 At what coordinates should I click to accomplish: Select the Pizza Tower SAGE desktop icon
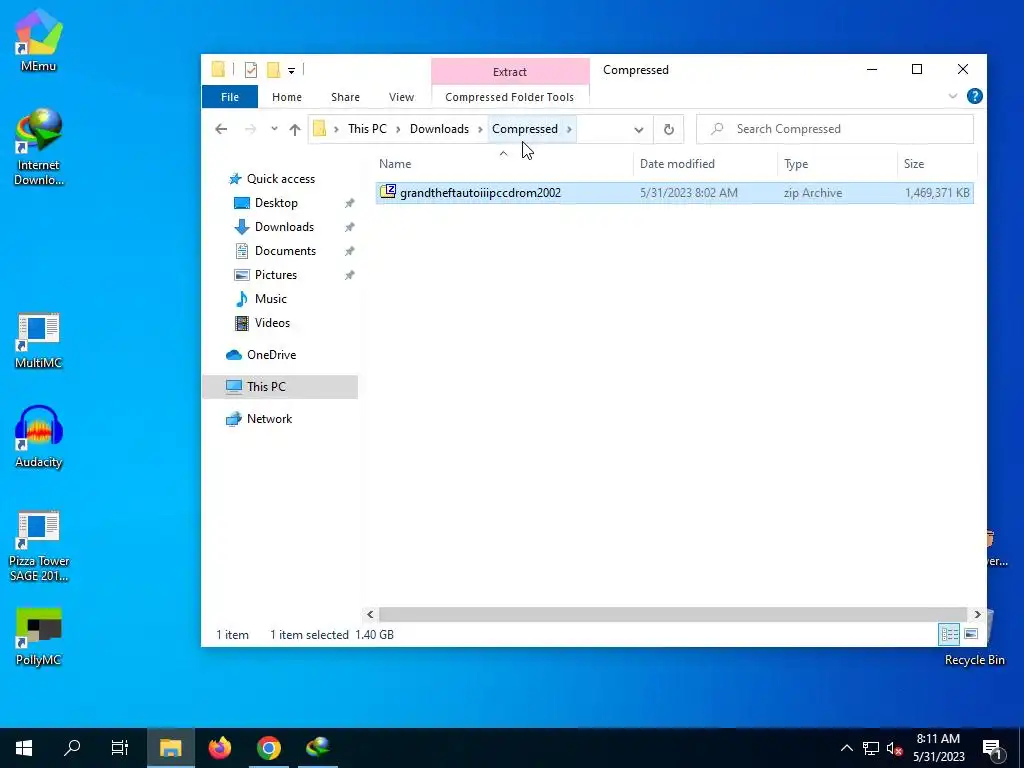pos(39,546)
